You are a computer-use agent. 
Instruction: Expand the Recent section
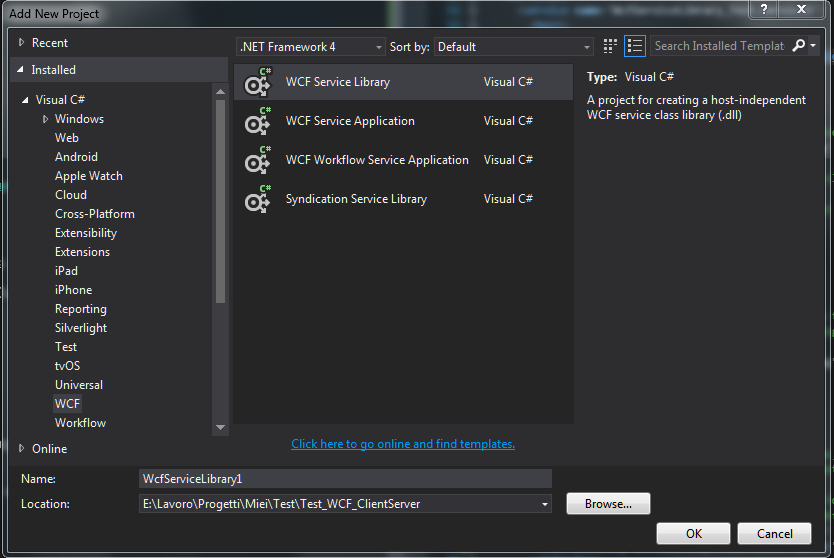23,43
